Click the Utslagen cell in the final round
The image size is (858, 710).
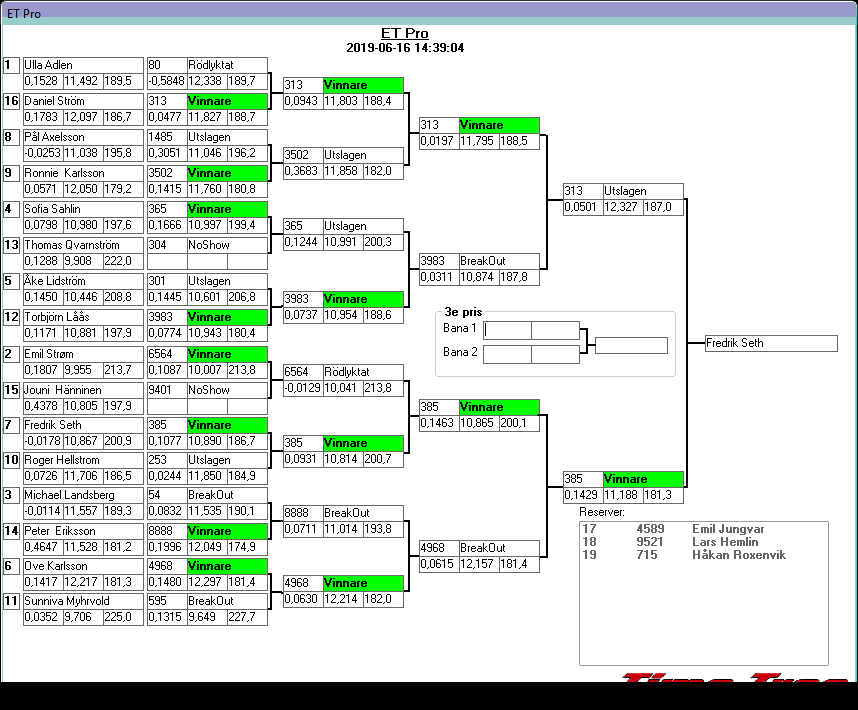click(x=643, y=191)
